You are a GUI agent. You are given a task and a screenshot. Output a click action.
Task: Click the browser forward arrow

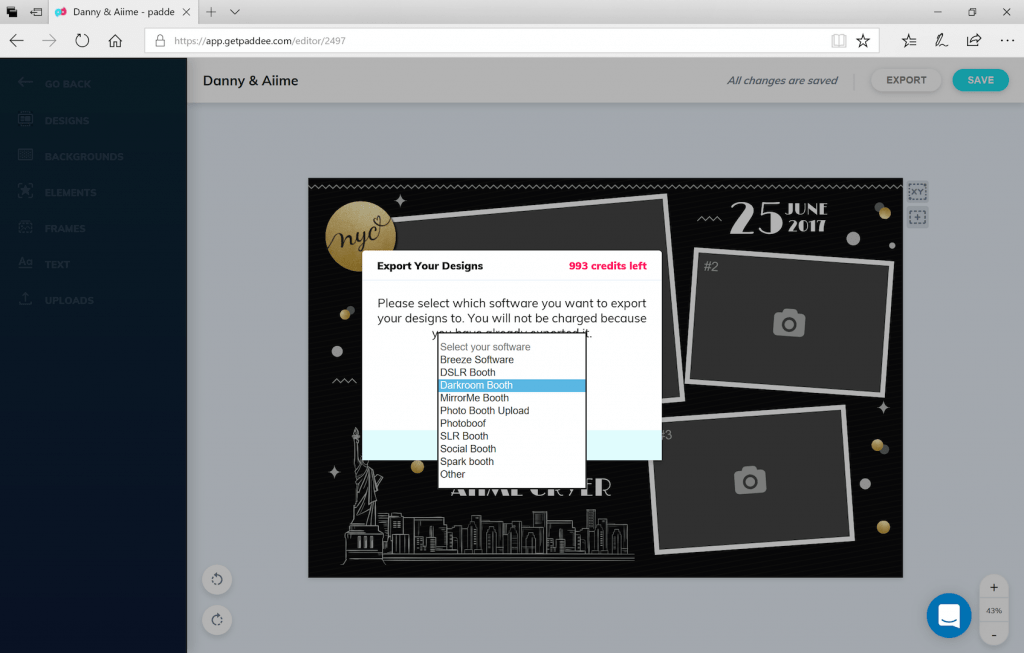49,40
